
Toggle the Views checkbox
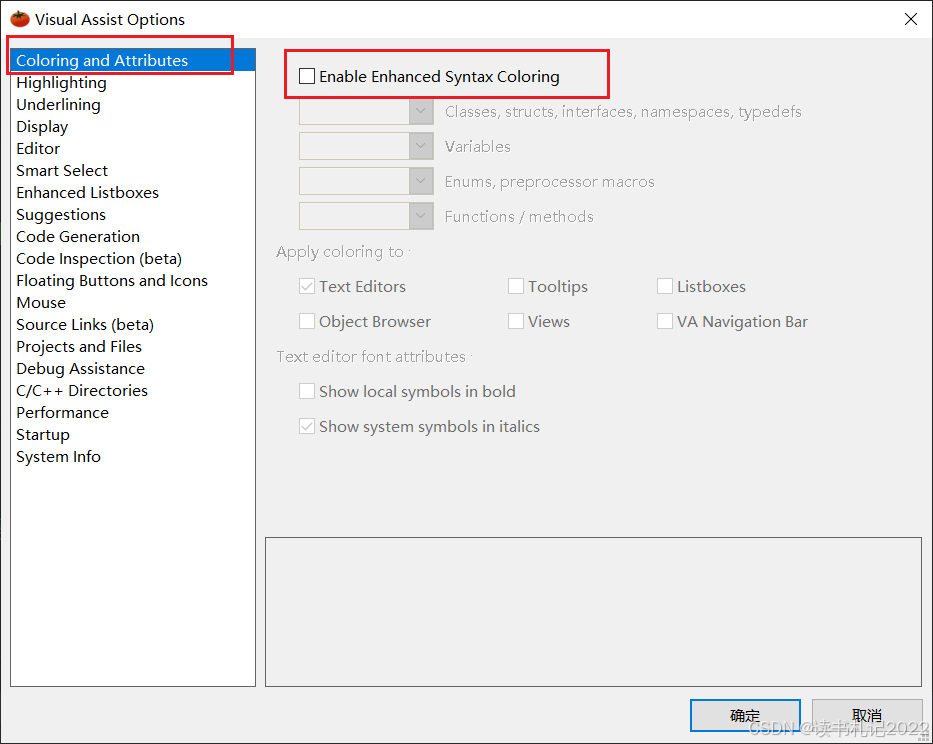[x=515, y=321]
